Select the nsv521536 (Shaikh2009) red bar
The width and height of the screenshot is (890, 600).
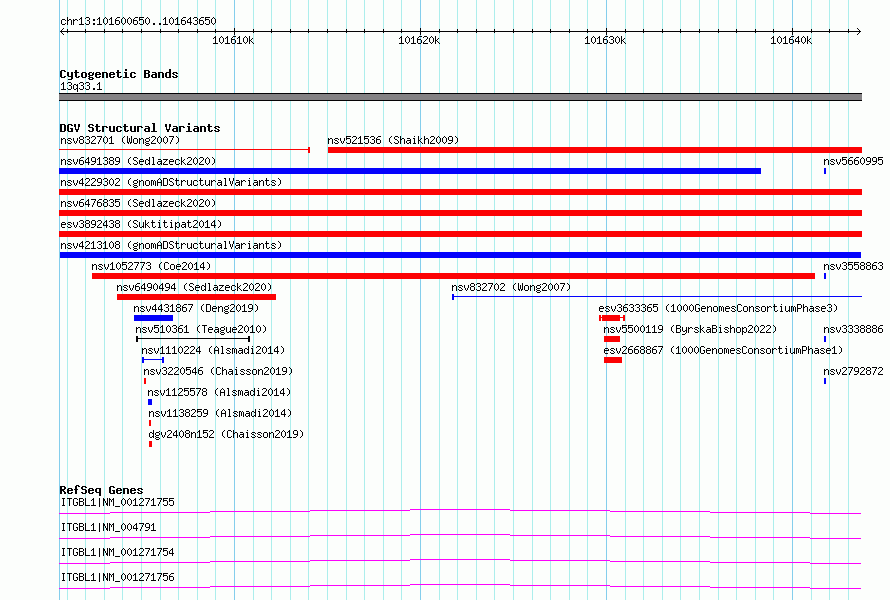(x=595, y=150)
